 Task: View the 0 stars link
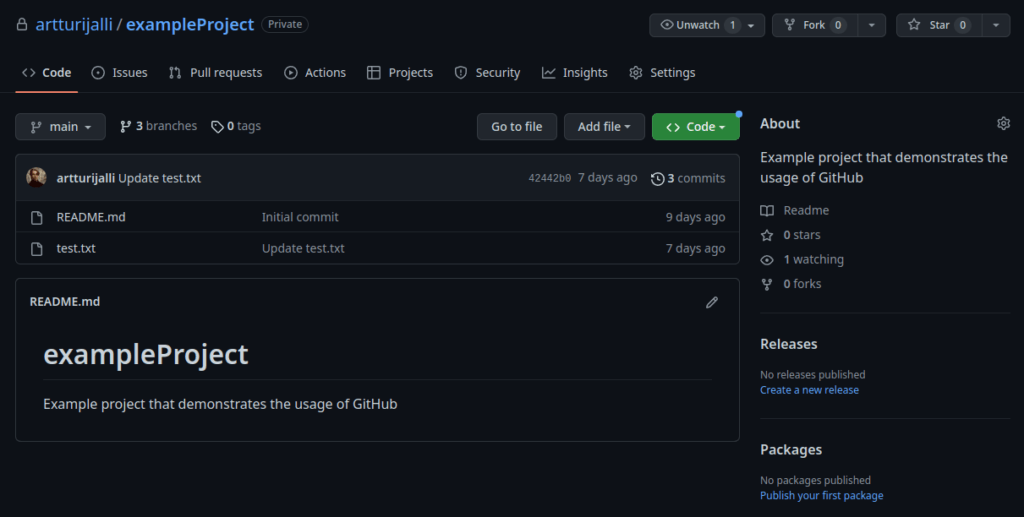coord(802,235)
